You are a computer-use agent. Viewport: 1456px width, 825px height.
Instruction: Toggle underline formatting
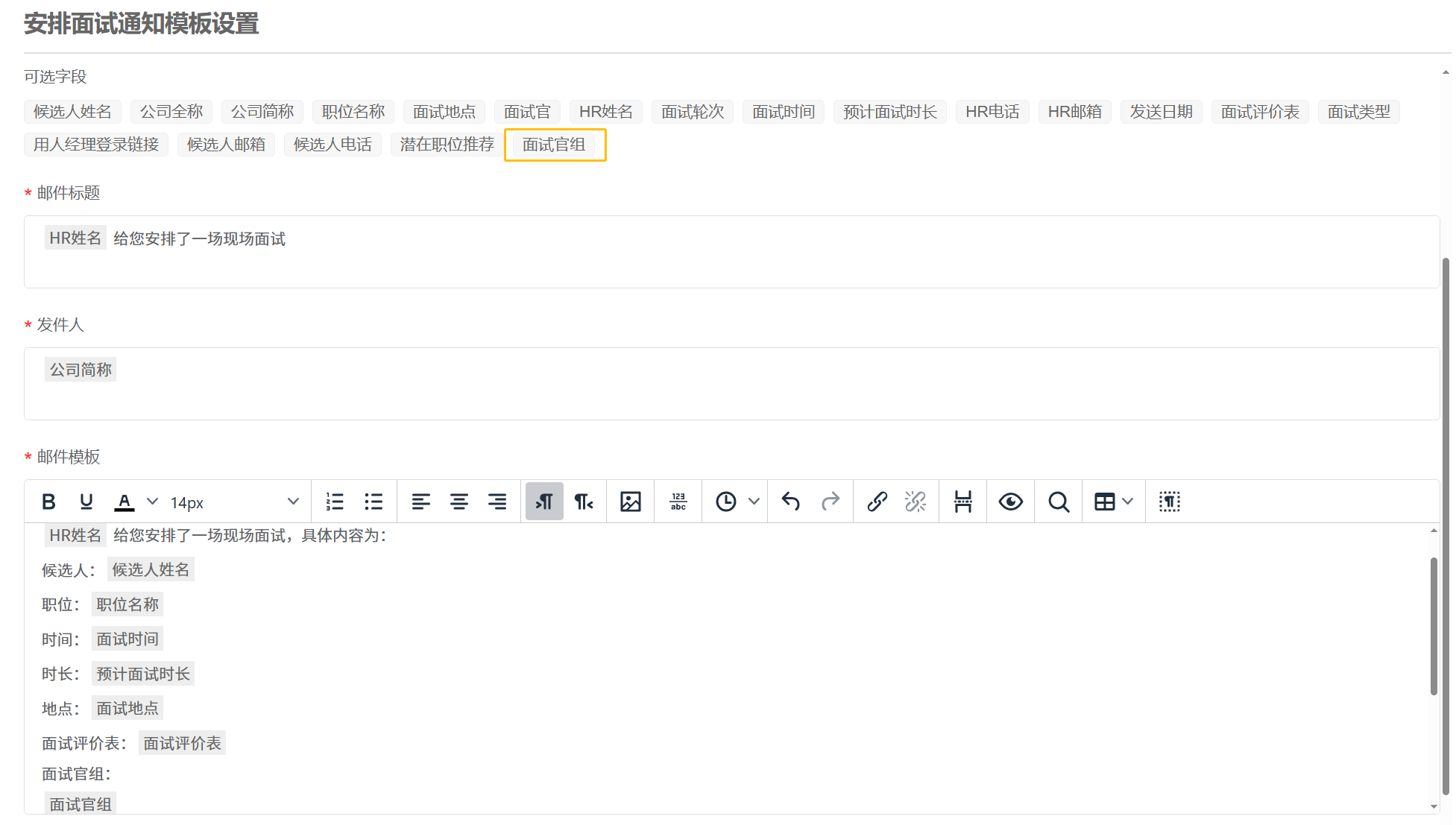point(86,502)
